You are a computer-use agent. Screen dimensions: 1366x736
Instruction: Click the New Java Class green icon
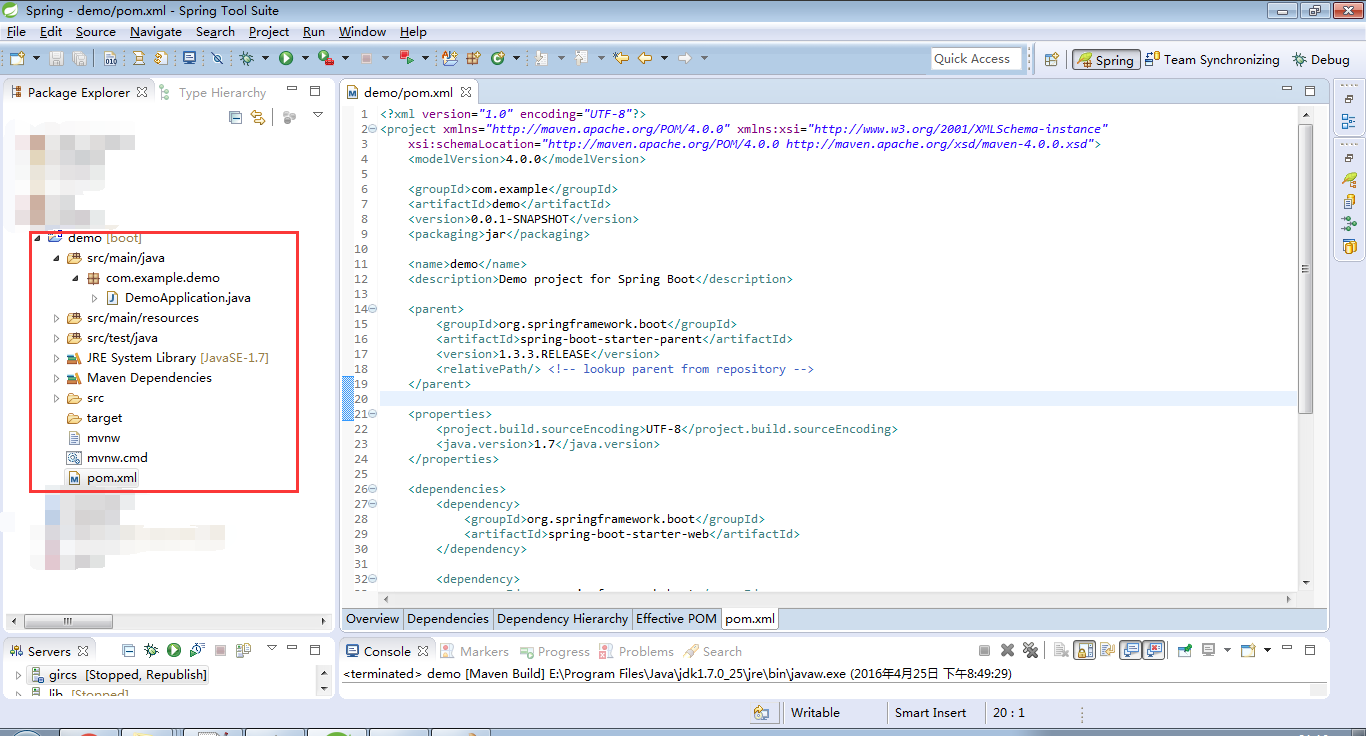click(498, 58)
